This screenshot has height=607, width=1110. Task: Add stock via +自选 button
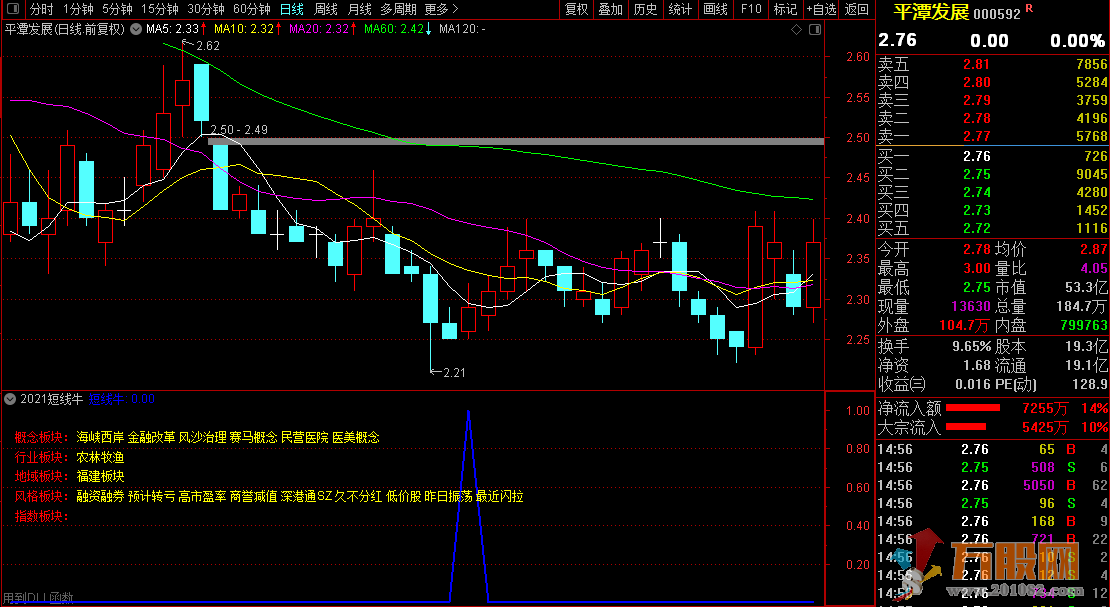click(821, 9)
